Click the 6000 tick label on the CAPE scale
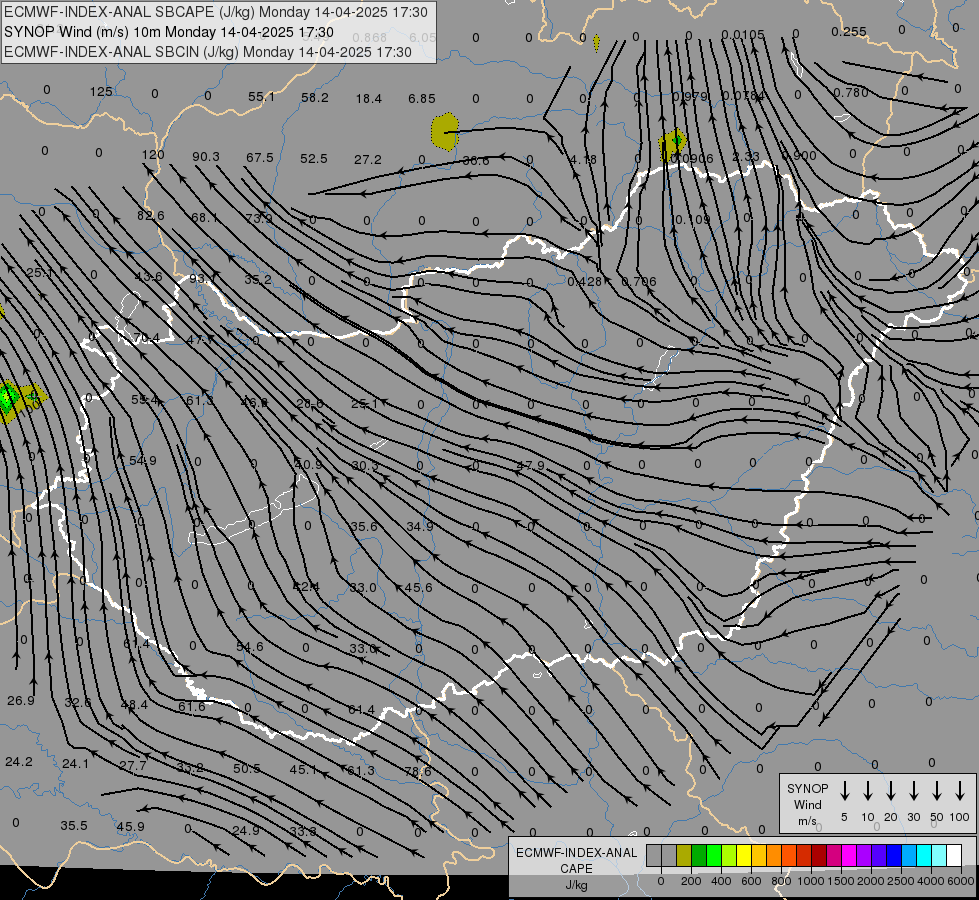 point(962,881)
